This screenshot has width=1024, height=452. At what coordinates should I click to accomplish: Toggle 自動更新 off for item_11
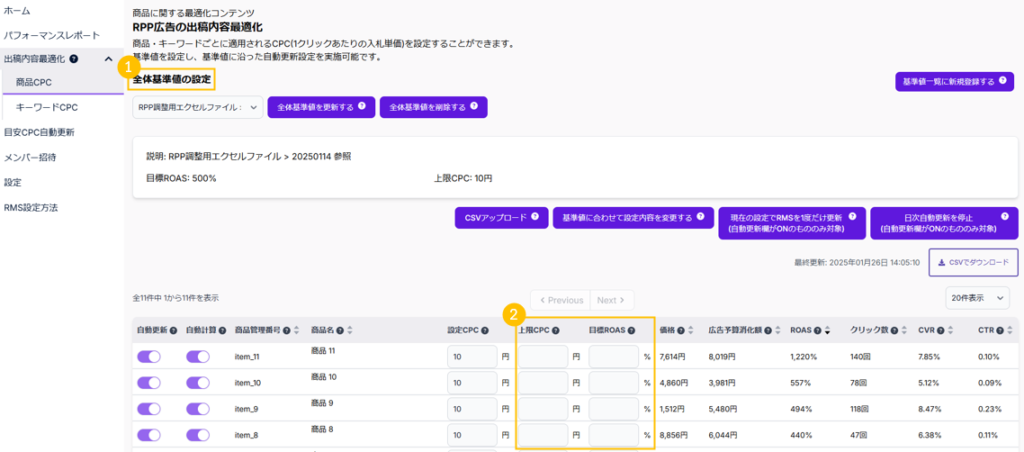tap(149, 356)
